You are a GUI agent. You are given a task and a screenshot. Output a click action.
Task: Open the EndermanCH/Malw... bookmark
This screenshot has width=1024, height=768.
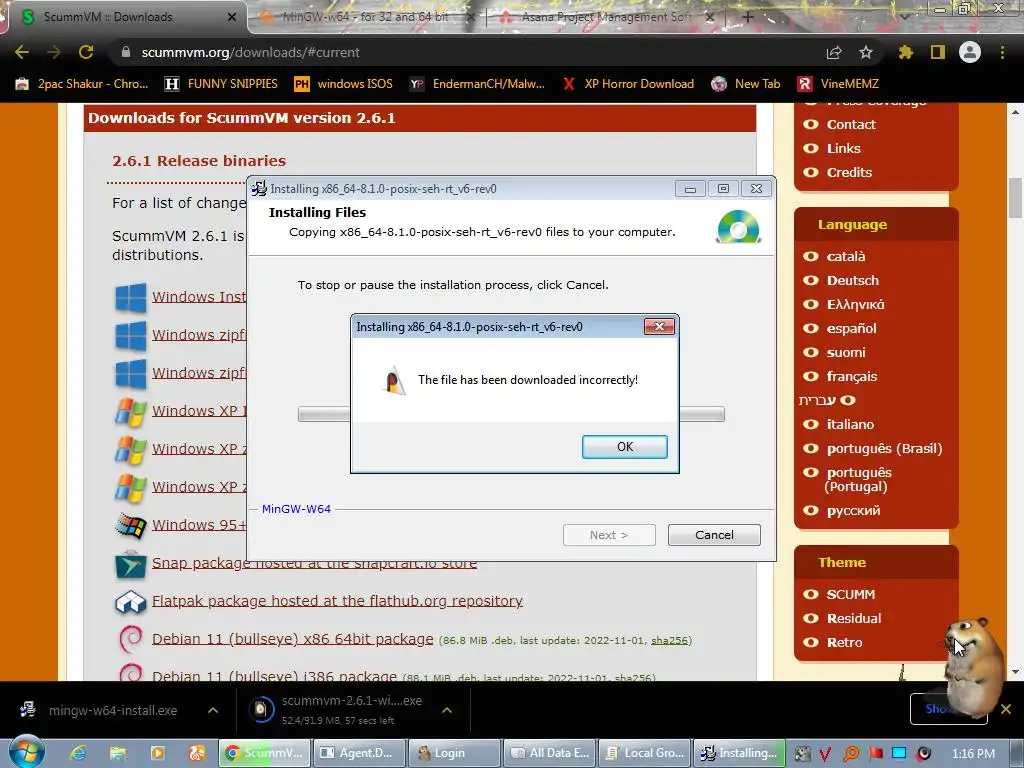click(x=477, y=84)
